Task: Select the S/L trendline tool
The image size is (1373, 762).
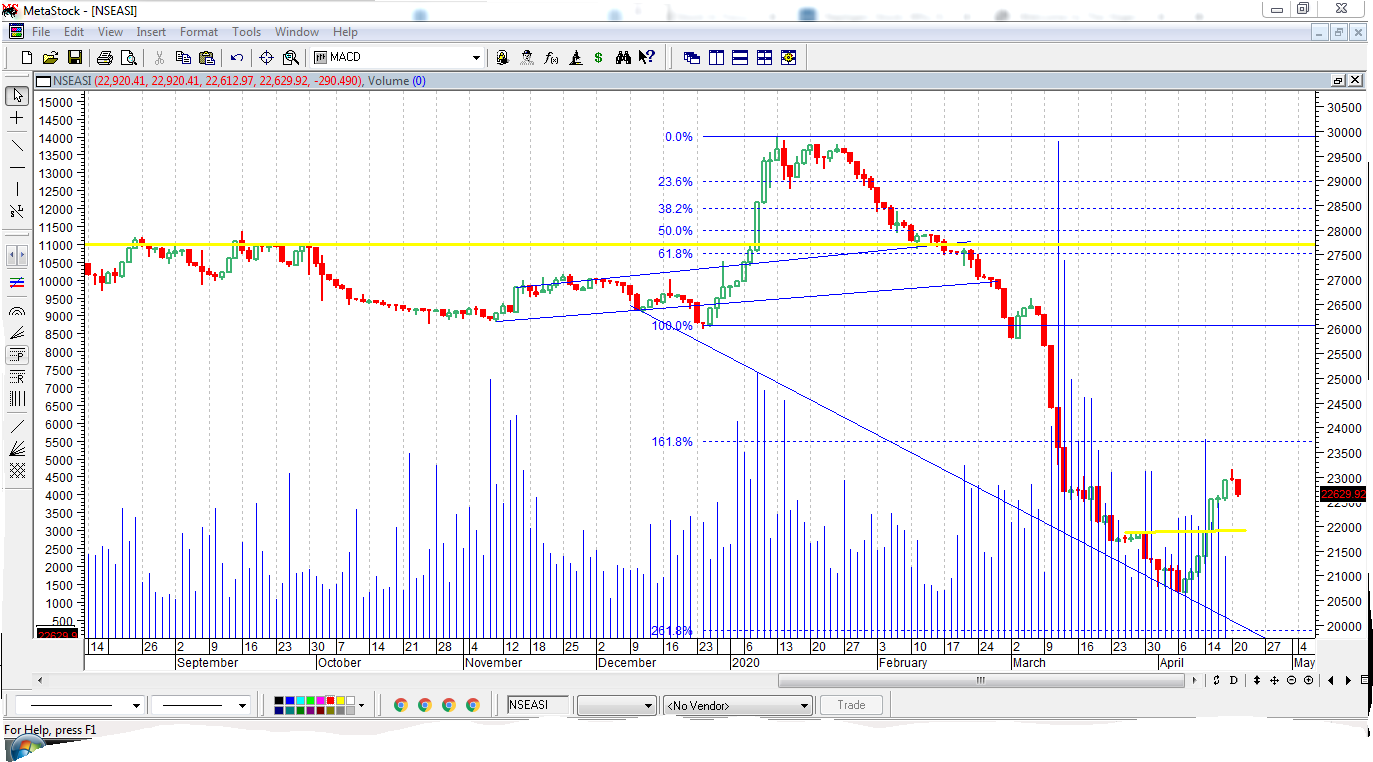Action: [x=17, y=210]
